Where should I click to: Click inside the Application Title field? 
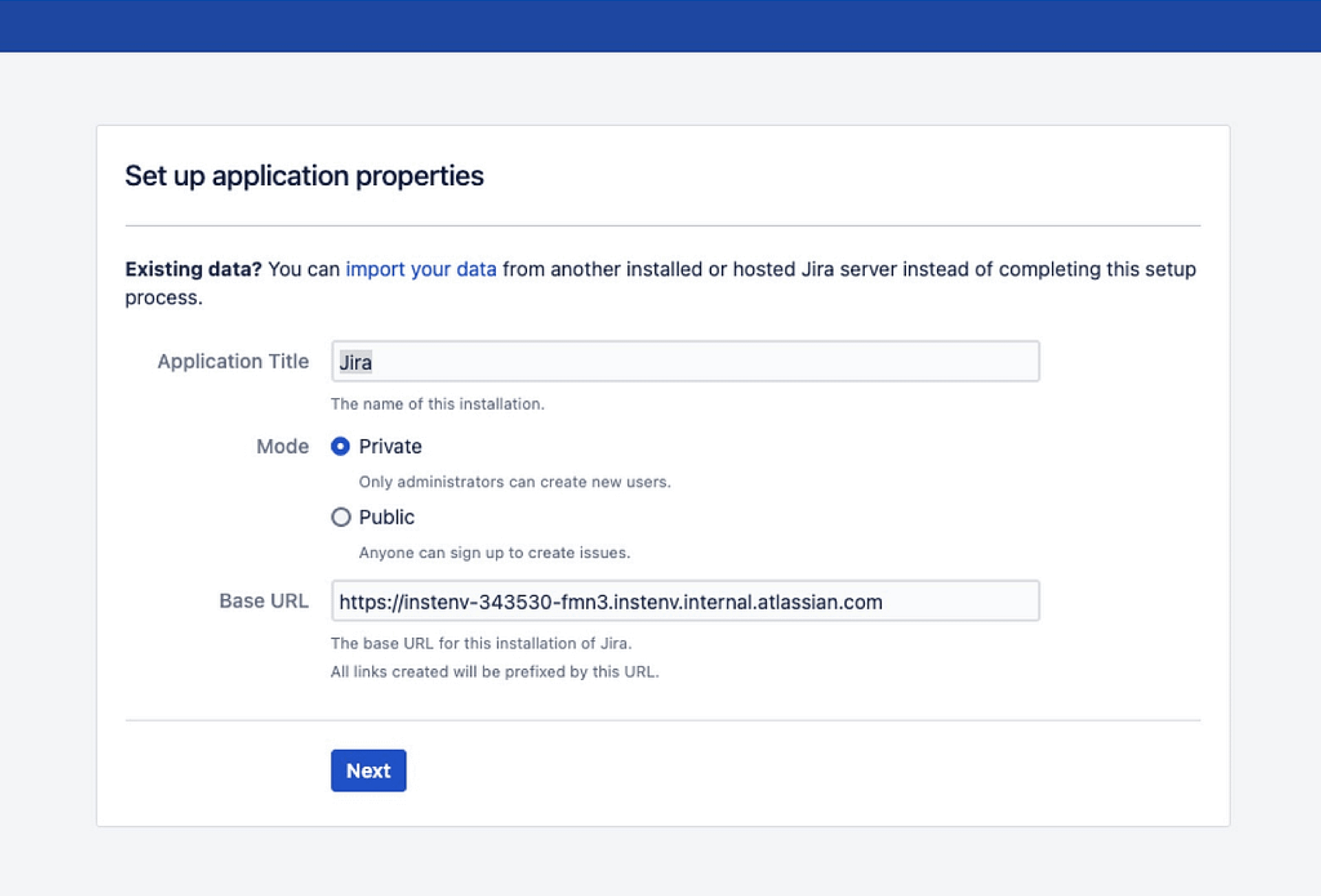[x=685, y=360]
